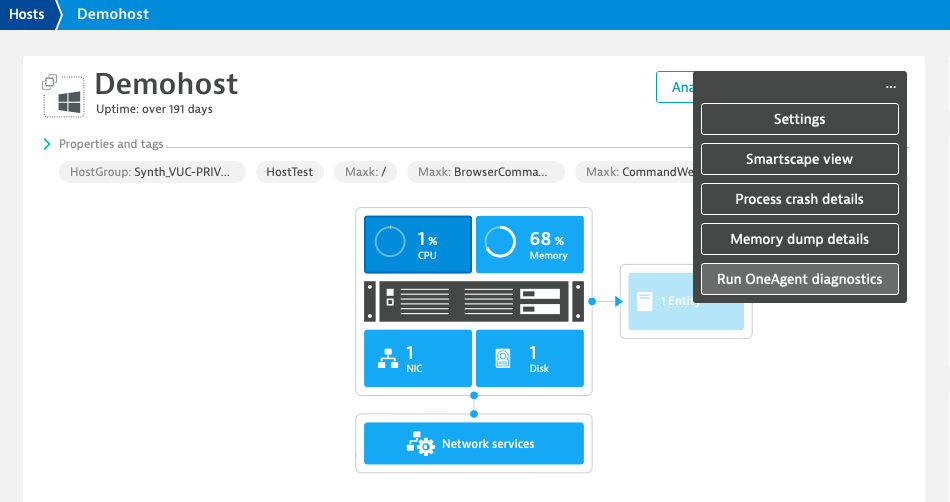Click the NIC network icon
The width and height of the screenshot is (950, 502).
[388, 358]
